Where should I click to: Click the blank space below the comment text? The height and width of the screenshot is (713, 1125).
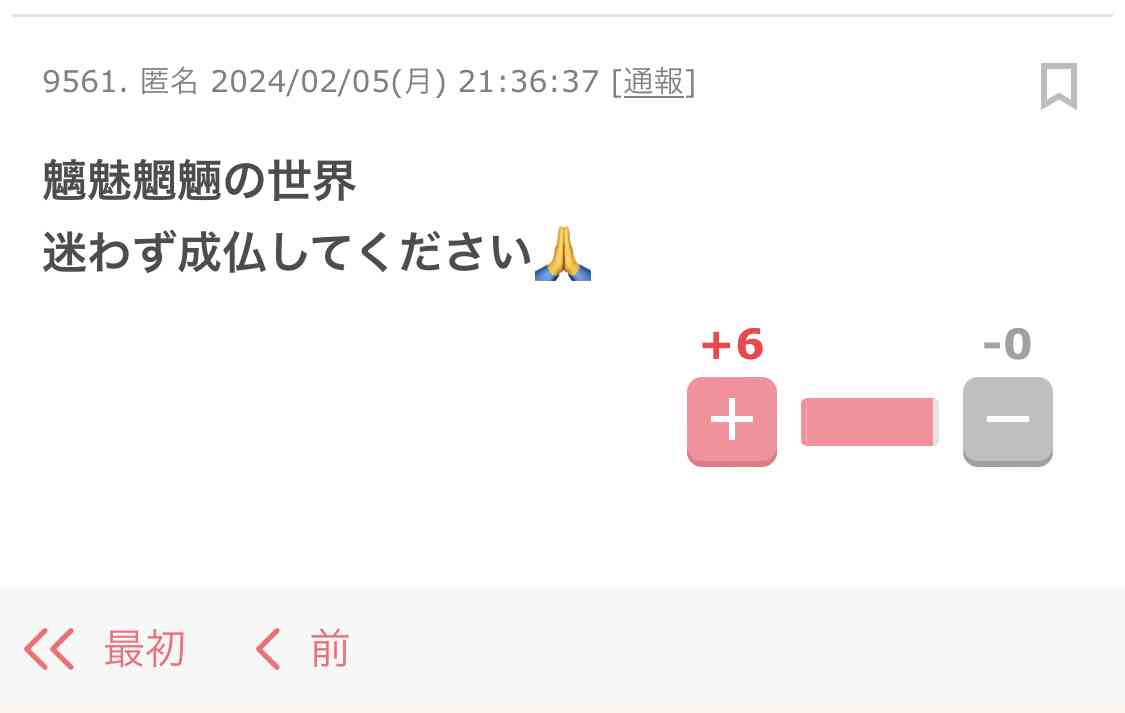click(344, 402)
